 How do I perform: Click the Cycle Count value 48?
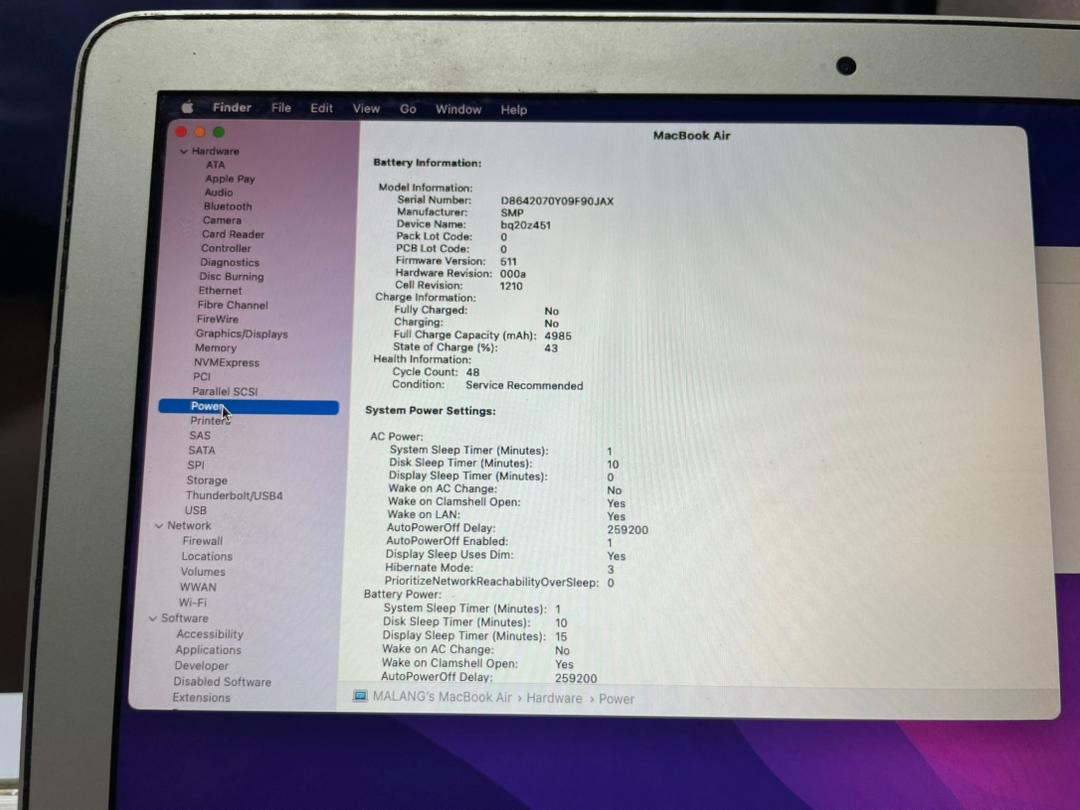(x=472, y=372)
